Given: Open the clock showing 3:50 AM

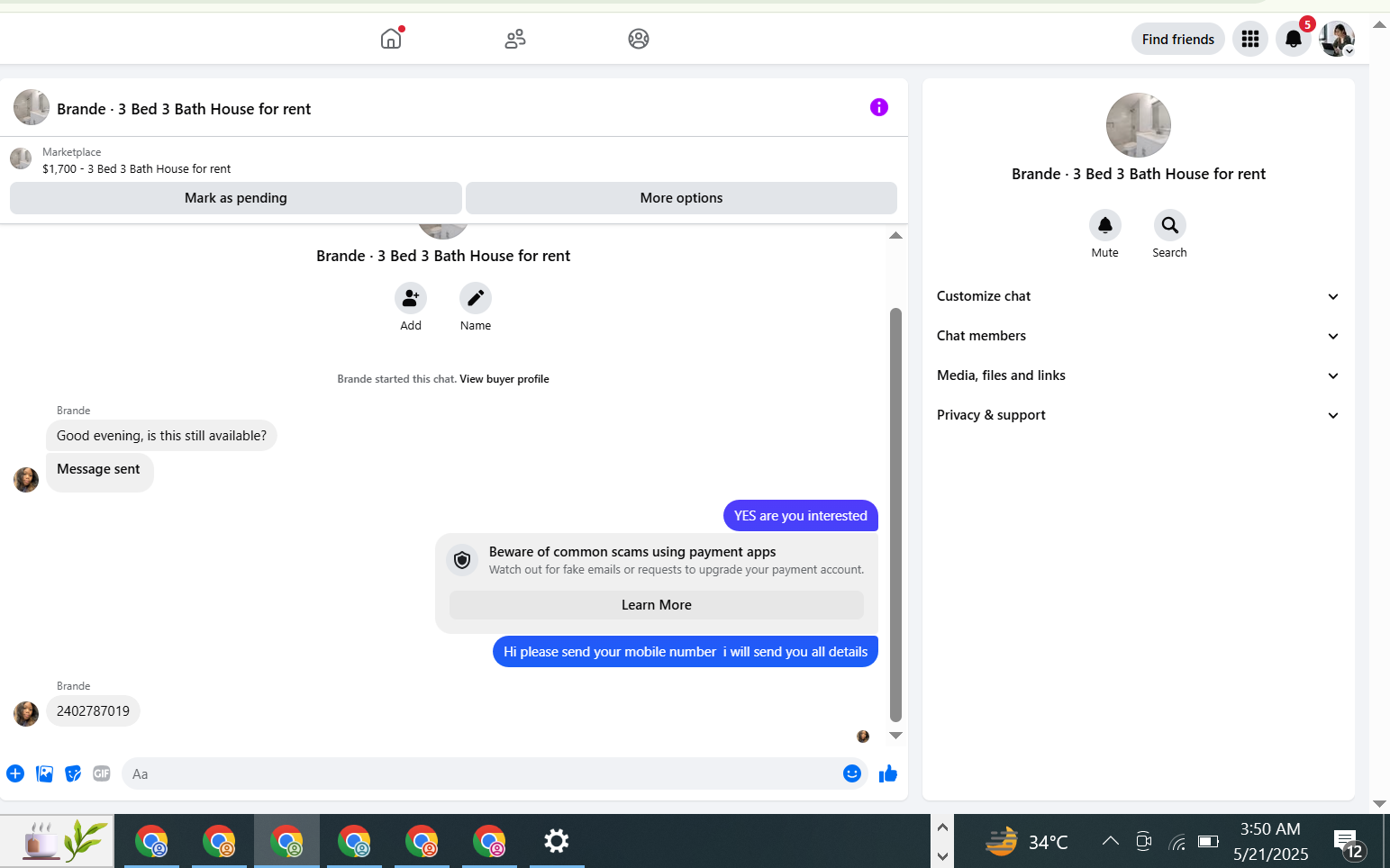Looking at the screenshot, I should point(1270,841).
